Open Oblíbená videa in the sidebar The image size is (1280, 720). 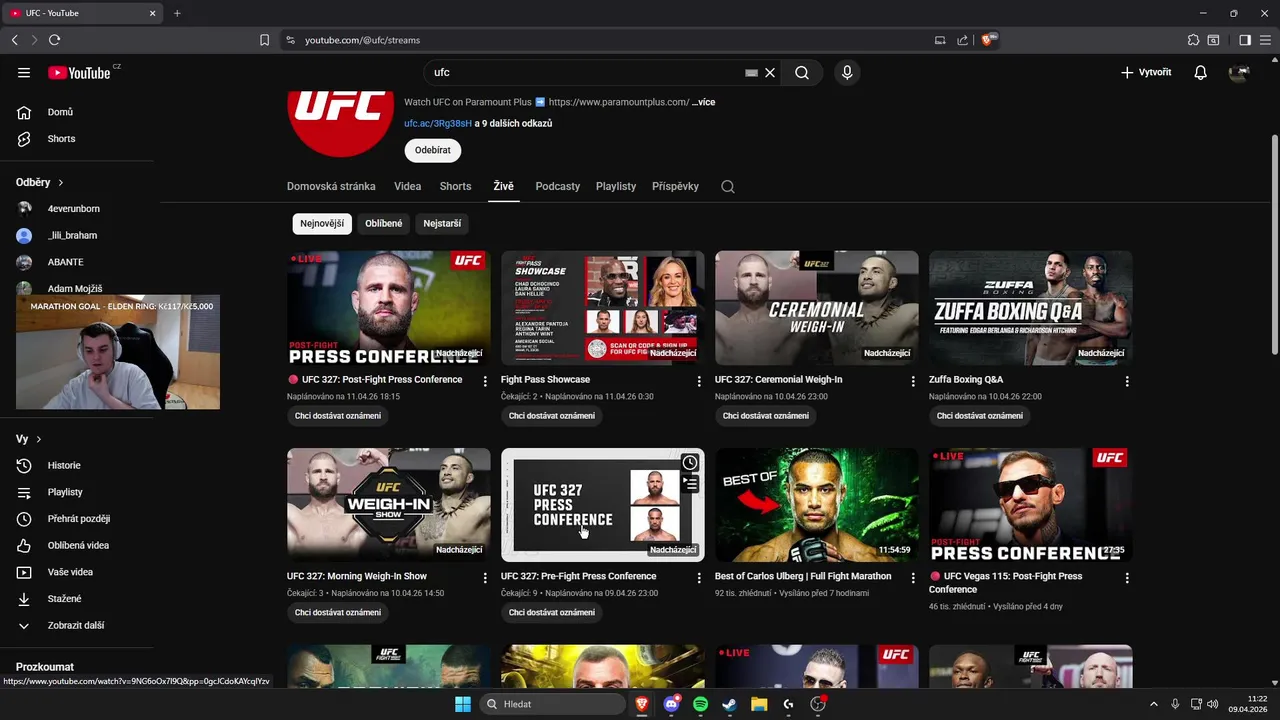point(80,546)
